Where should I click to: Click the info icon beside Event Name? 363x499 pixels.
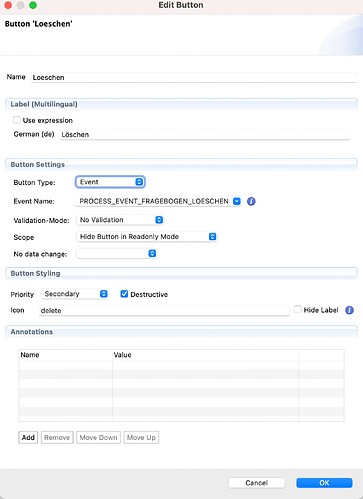click(x=251, y=201)
